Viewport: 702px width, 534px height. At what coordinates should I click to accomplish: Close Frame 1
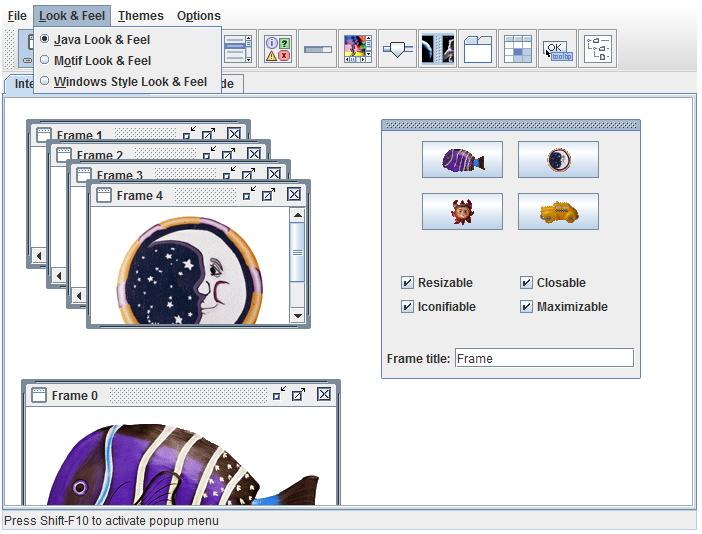[x=234, y=133]
